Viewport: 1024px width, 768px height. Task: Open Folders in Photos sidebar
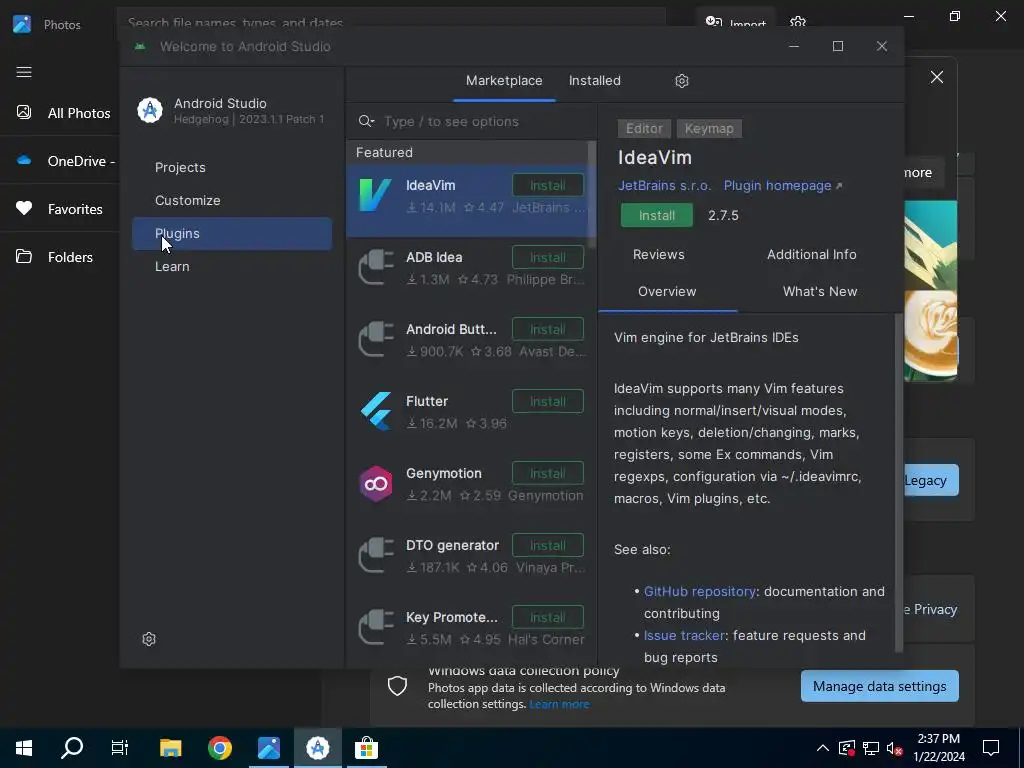click(60, 257)
